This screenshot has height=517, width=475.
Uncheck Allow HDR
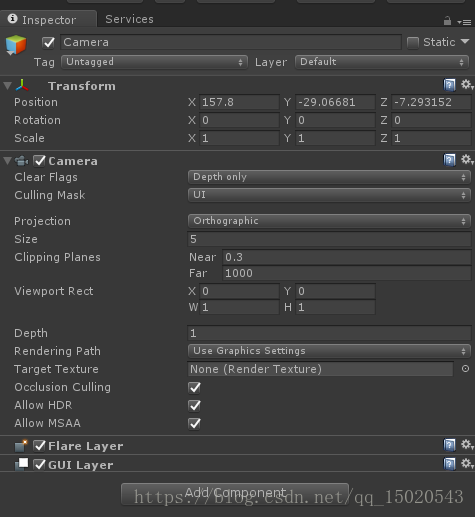pyautogui.click(x=194, y=405)
